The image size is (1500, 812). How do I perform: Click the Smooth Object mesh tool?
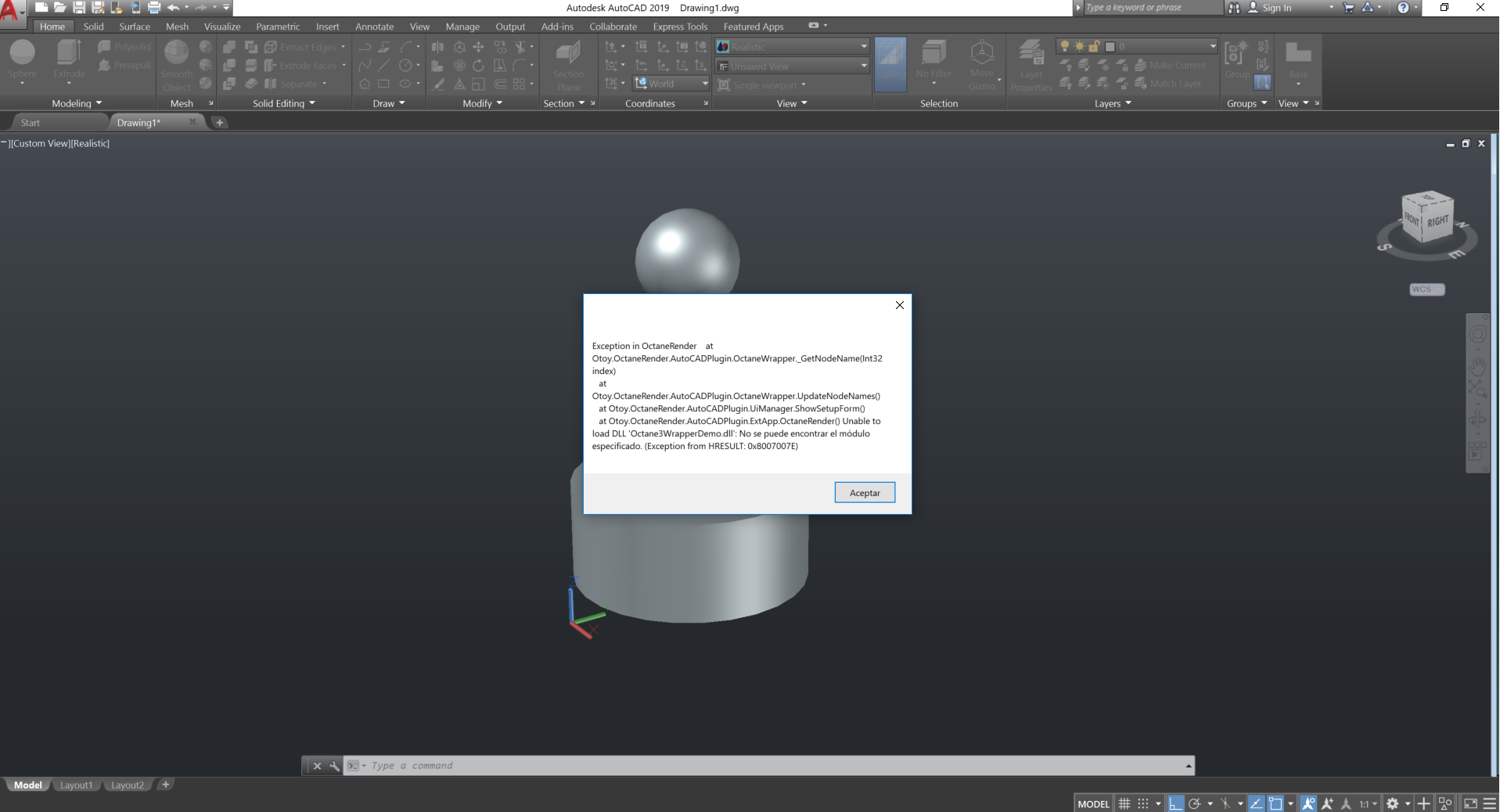[x=177, y=65]
